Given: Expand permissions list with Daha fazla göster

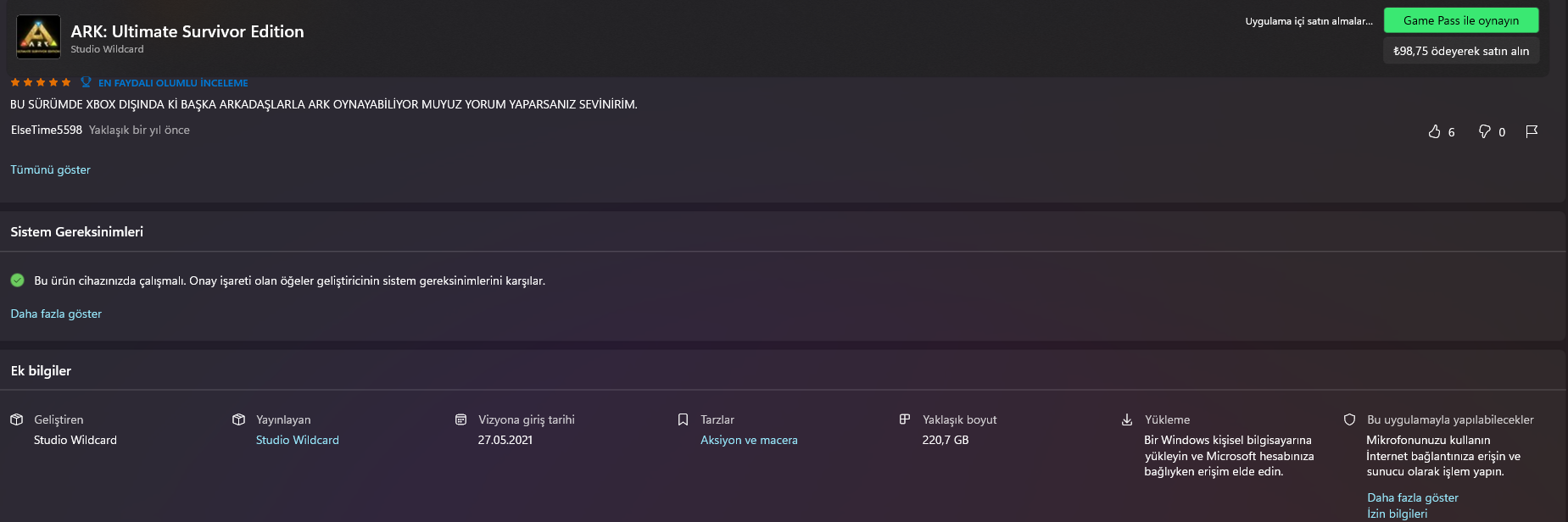Looking at the screenshot, I should [x=1412, y=497].
